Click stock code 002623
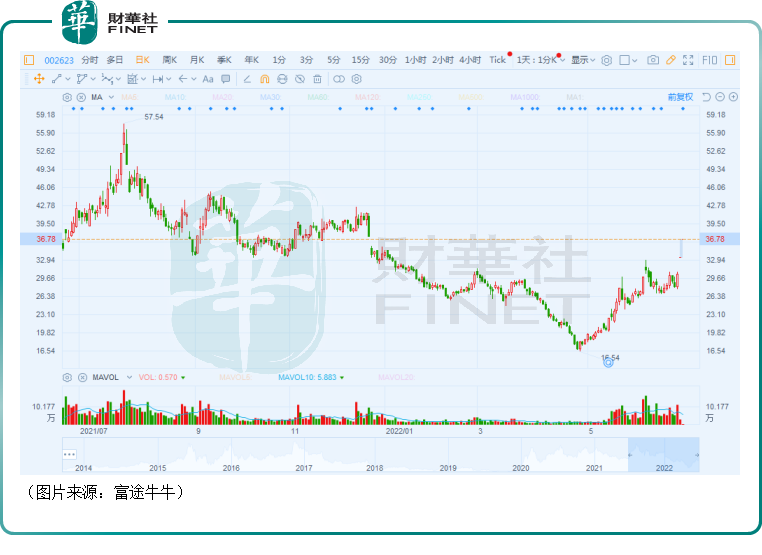This screenshot has height=555, width=762. coord(59,60)
